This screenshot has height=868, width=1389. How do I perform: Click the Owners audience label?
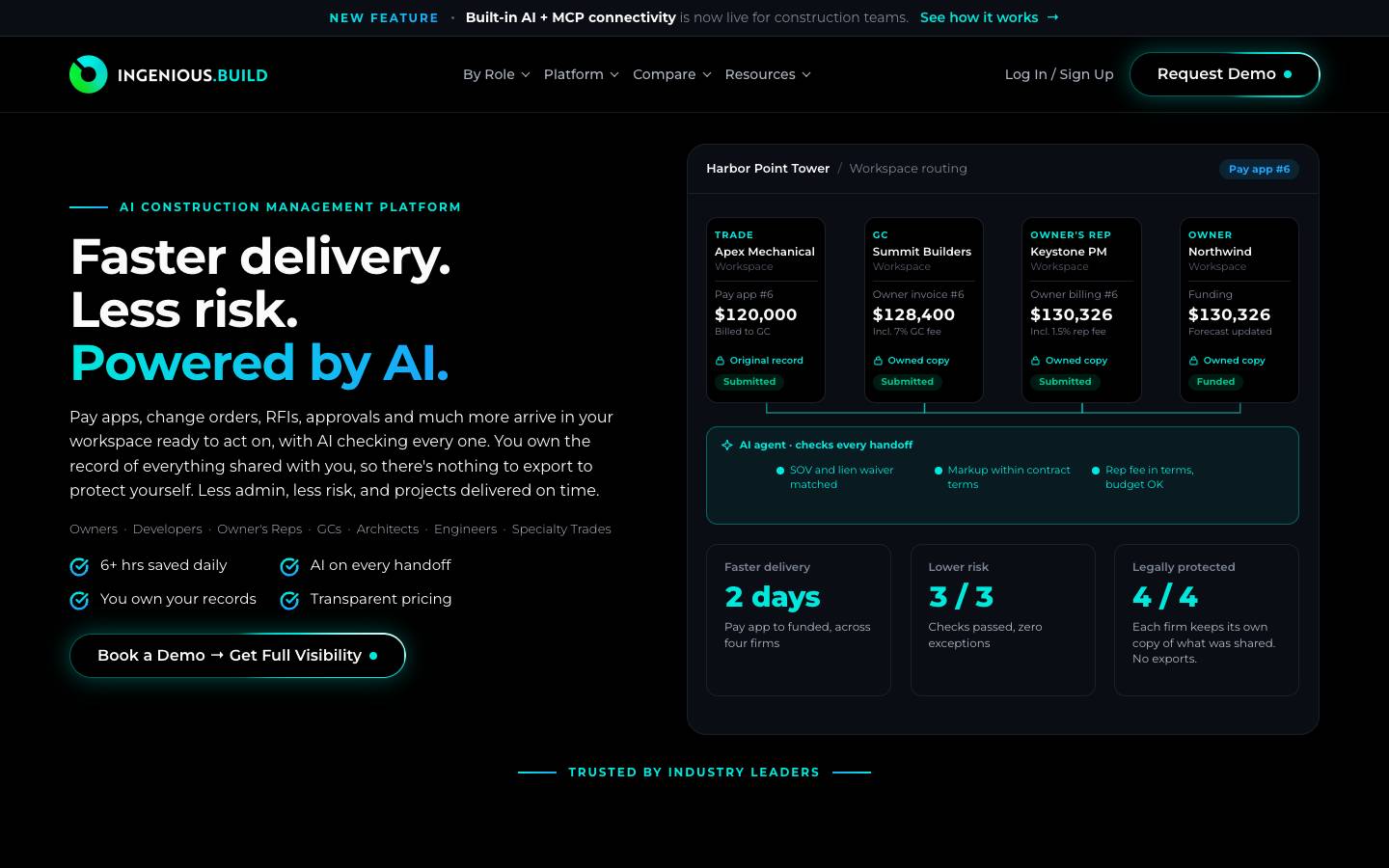(x=94, y=529)
